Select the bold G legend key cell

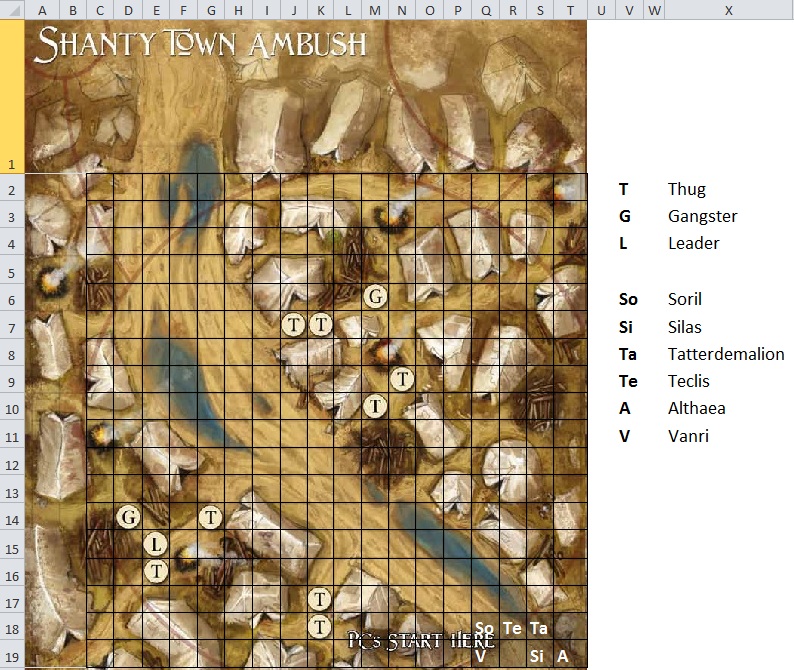[625, 216]
